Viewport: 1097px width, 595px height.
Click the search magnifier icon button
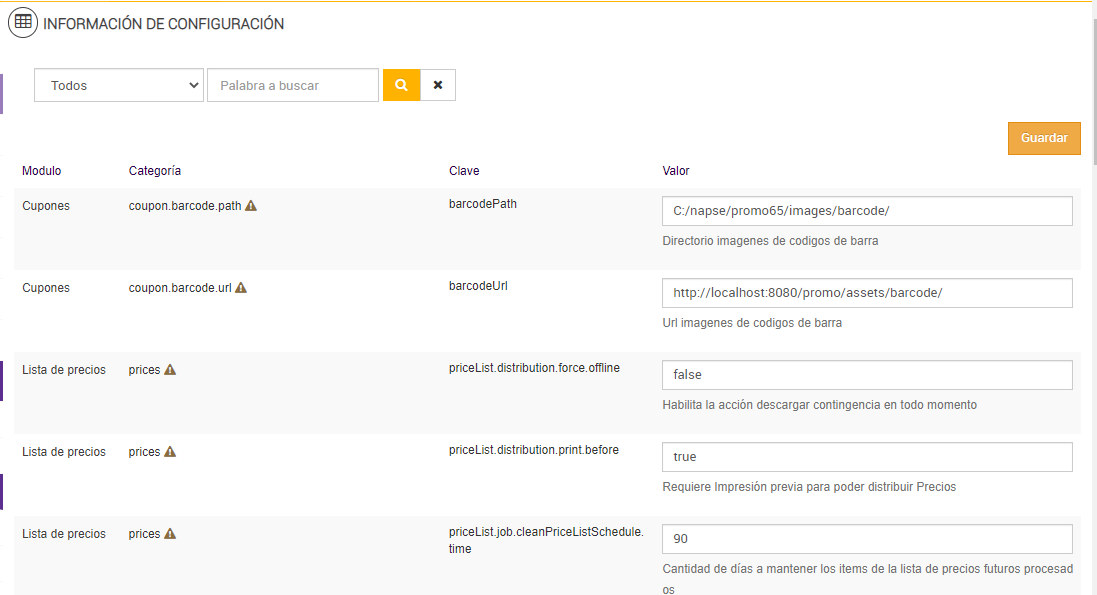tap(401, 85)
